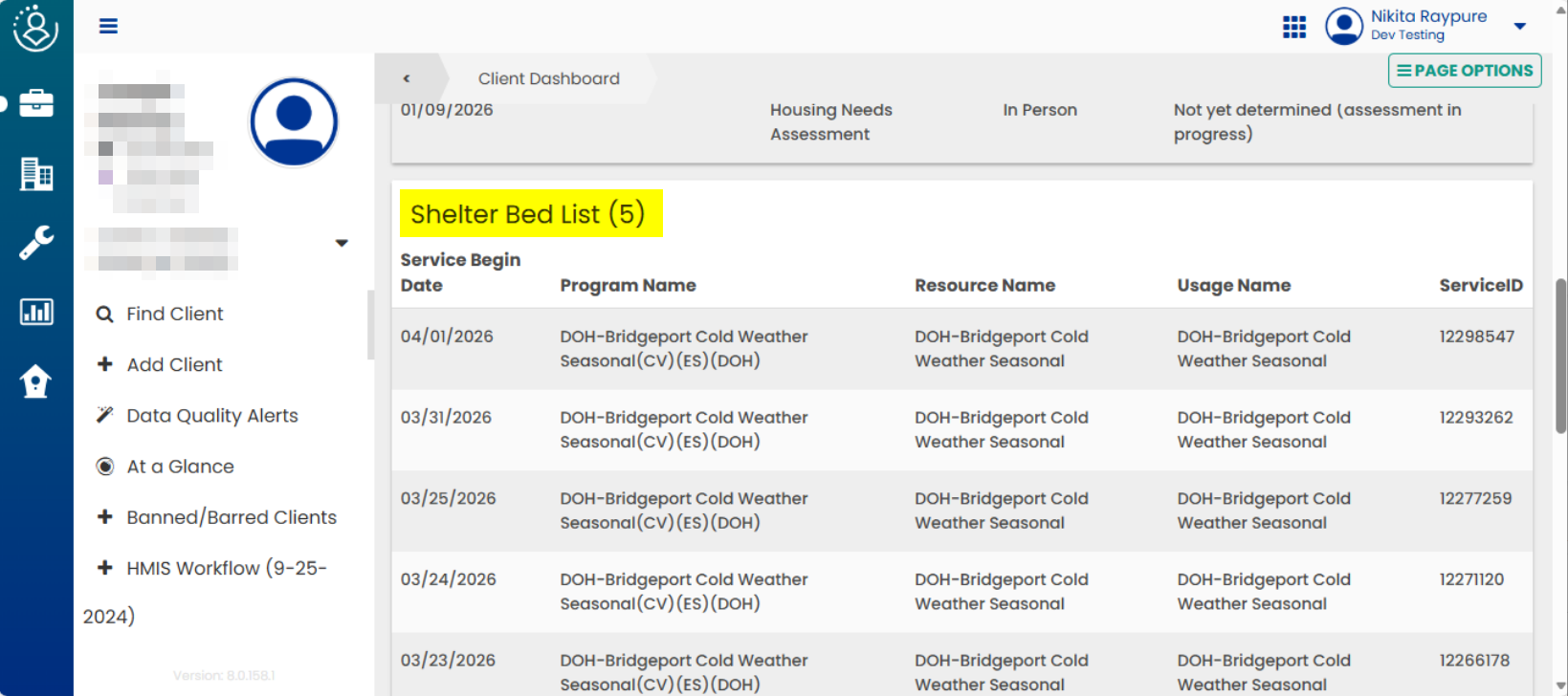This screenshot has width=1568, height=696.
Task: Click the house shelter icon in sidebar
Action: 36,381
